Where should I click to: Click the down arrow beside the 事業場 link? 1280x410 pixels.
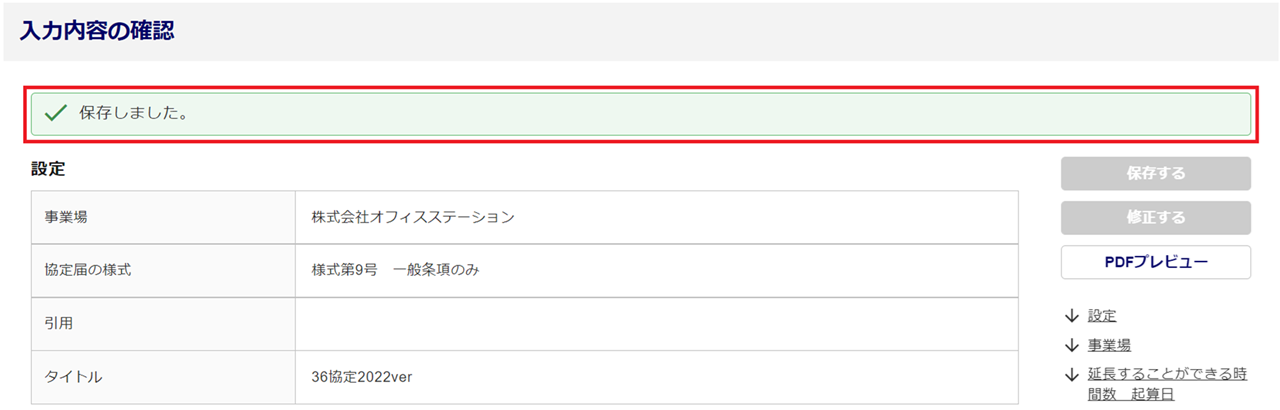(x=1072, y=345)
